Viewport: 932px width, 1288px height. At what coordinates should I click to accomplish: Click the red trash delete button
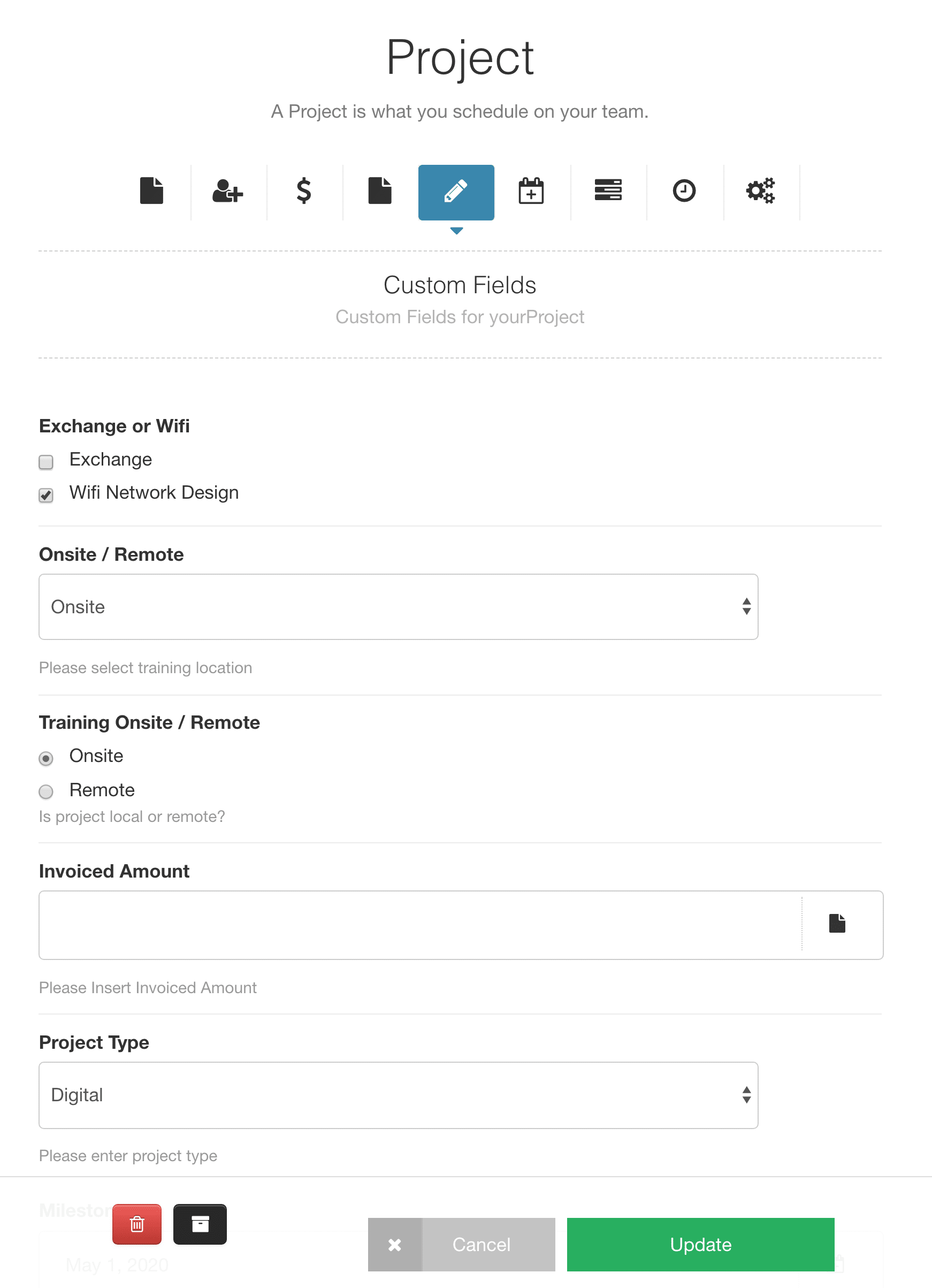tap(137, 1224)
